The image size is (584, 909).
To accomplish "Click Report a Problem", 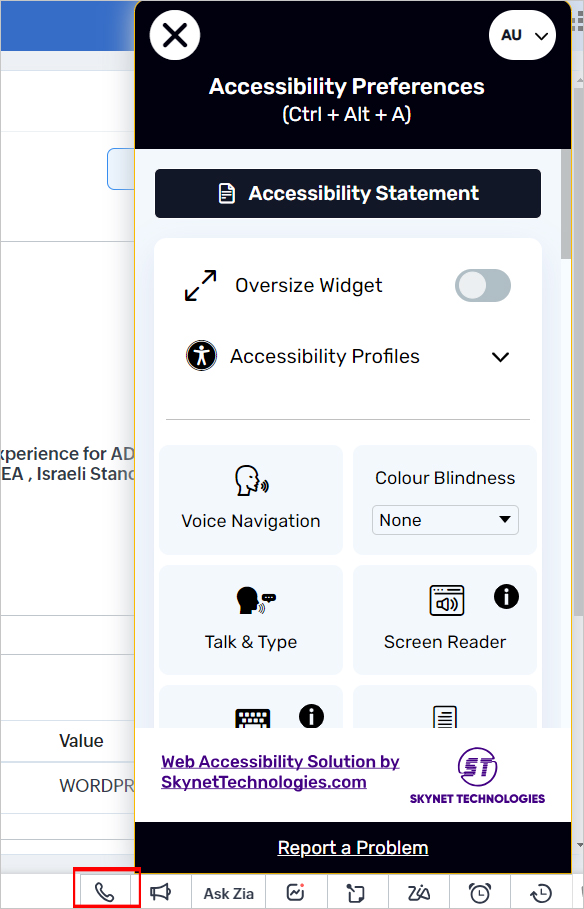I will click(x=352, y=848).
